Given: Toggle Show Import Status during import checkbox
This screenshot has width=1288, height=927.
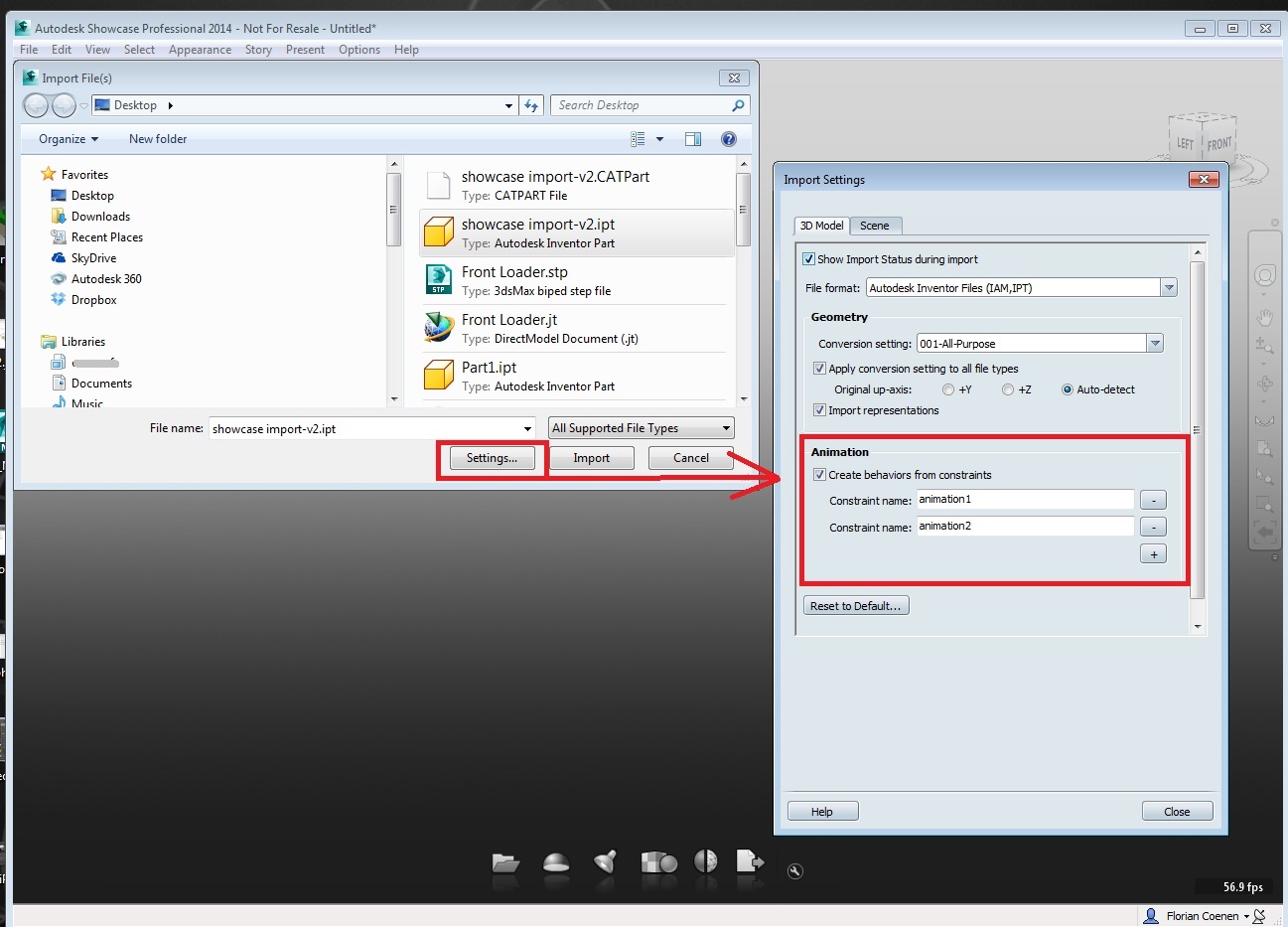Looking at the screenshot, I should pos(808,259).
